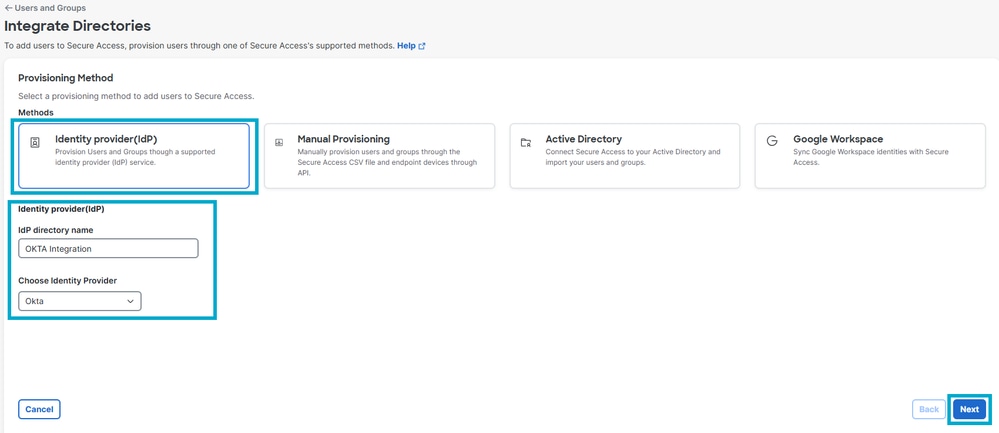This screenshot has height=433, width=999.
Task: Click the Manual Provisioning icon
Action: pyautogui.click(x=279, y=143)
